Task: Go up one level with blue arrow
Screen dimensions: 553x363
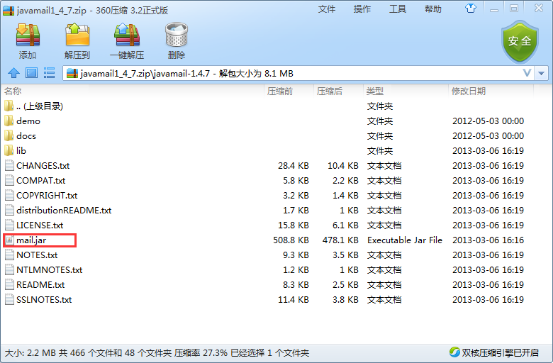Action: click(14, 73)
